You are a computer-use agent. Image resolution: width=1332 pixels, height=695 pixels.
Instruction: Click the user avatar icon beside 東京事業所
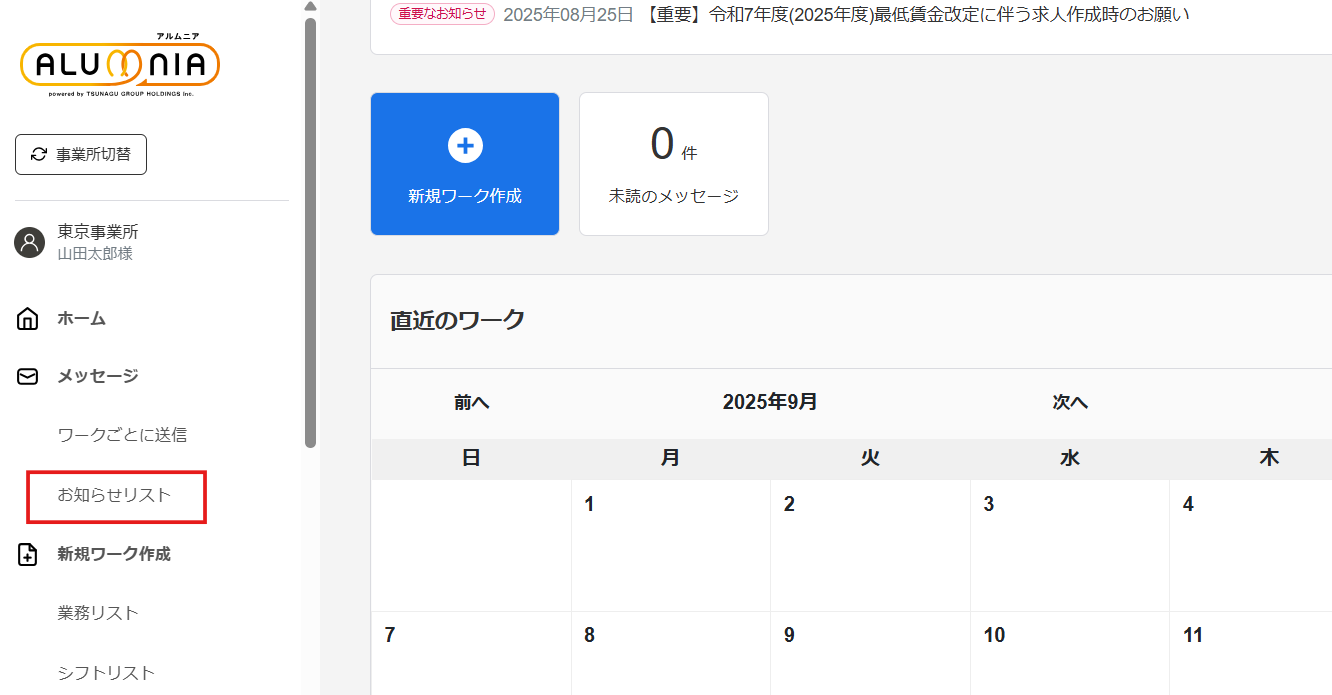tap(30, 242)
